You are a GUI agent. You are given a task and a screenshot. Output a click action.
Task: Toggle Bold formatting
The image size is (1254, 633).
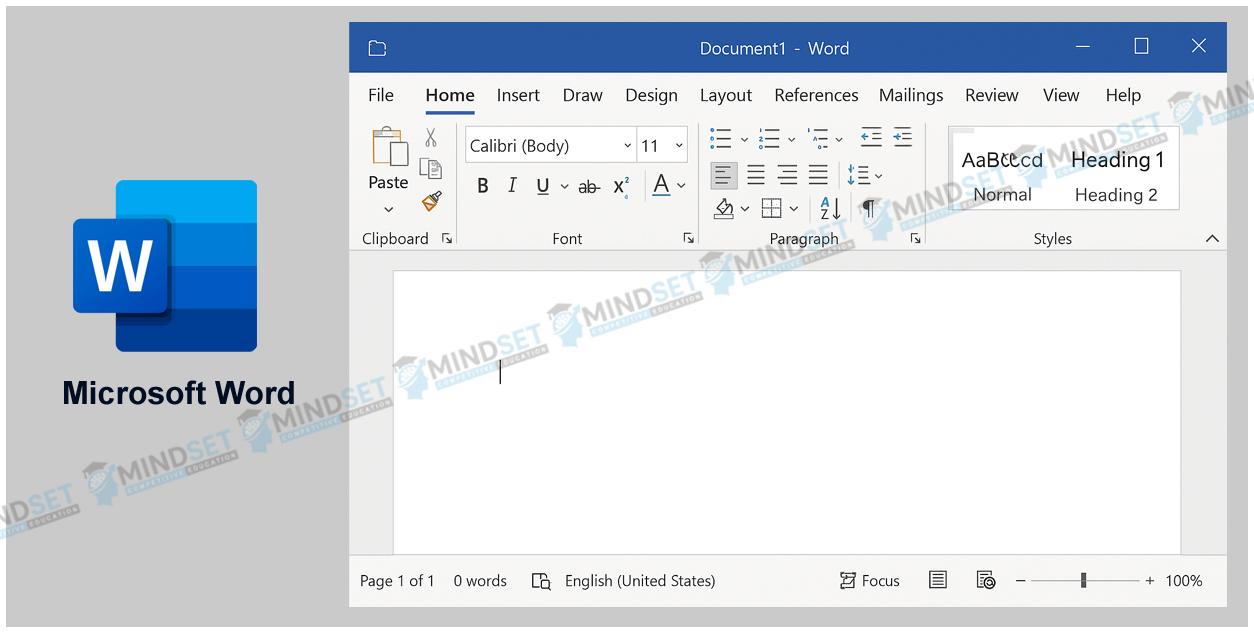pos(483,186)
